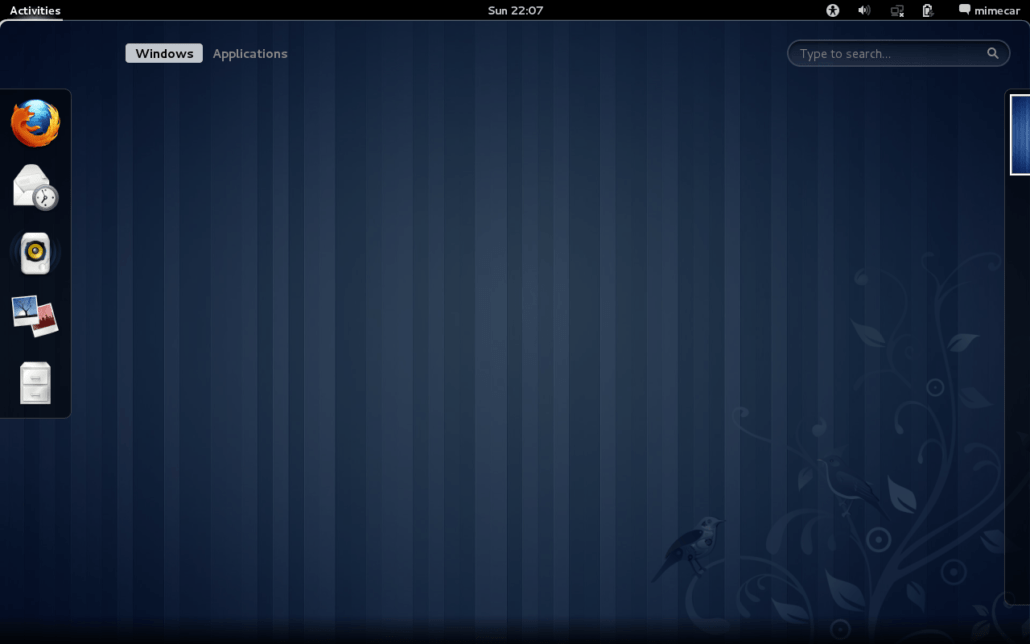This screenshot has width=1030, height=644.
Task: Select the workspace thumbnail
Action: pos(1020,135)
